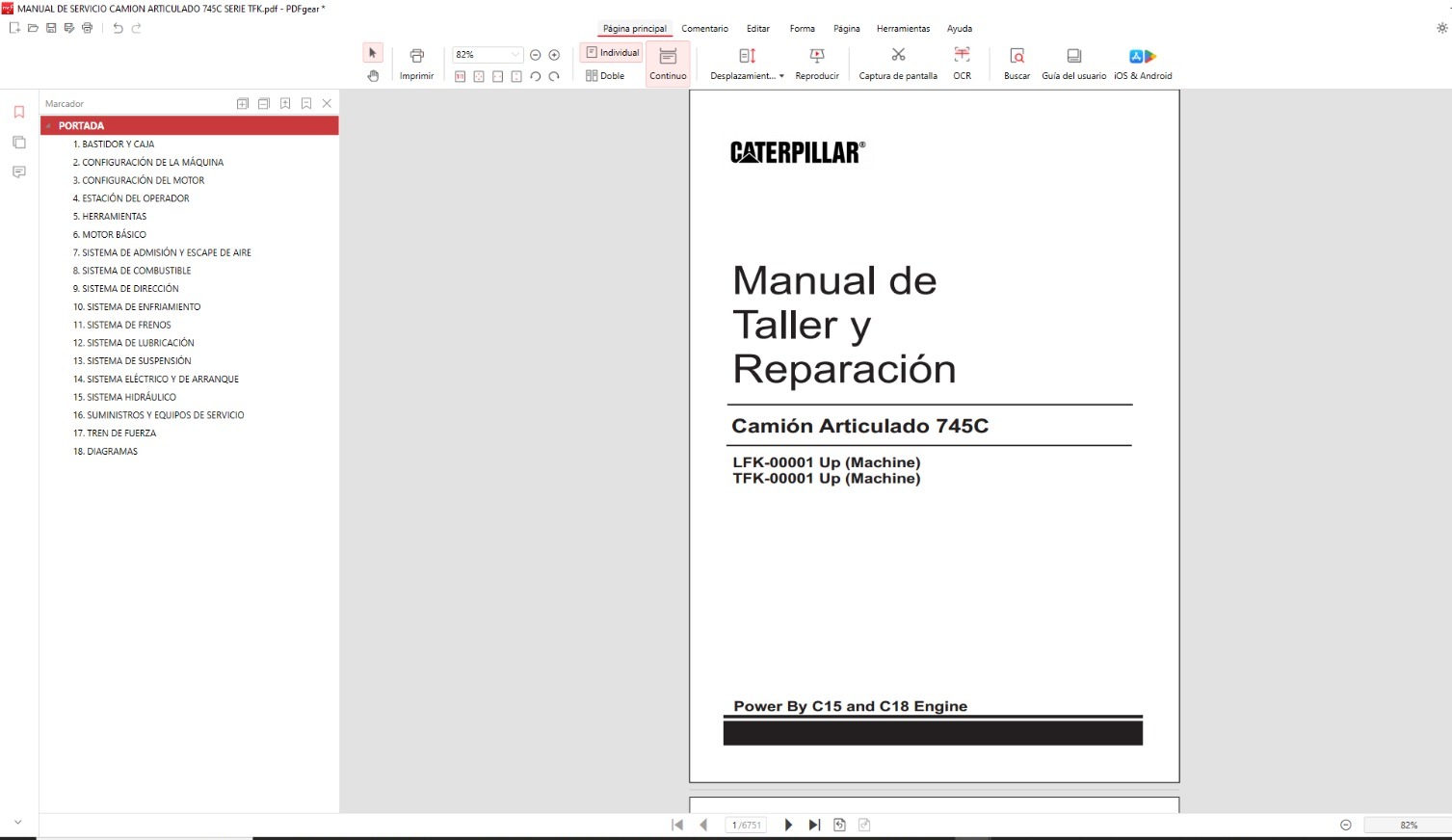Activate the arrow selection tool

[373, 53]
